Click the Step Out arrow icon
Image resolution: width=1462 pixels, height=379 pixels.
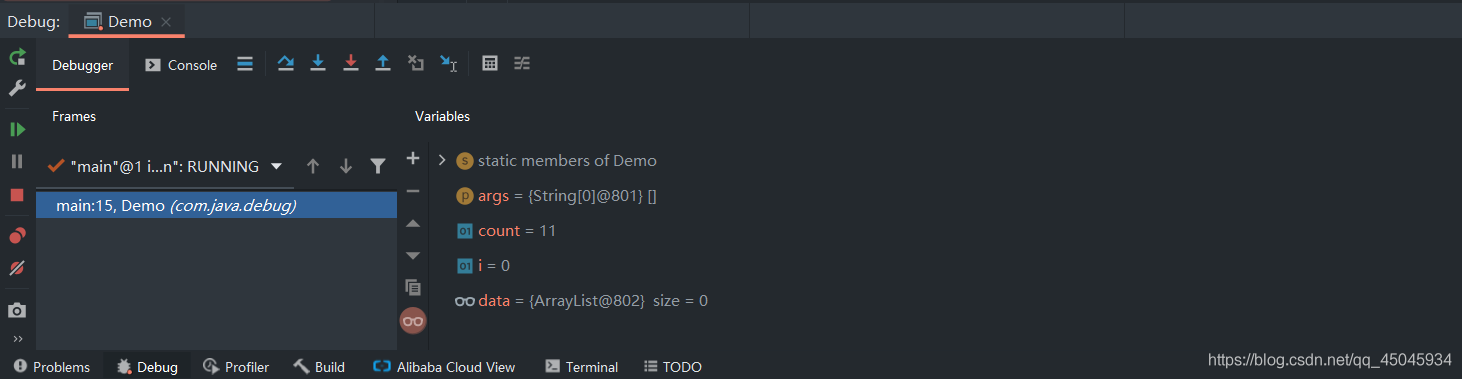tap(382, 64)
